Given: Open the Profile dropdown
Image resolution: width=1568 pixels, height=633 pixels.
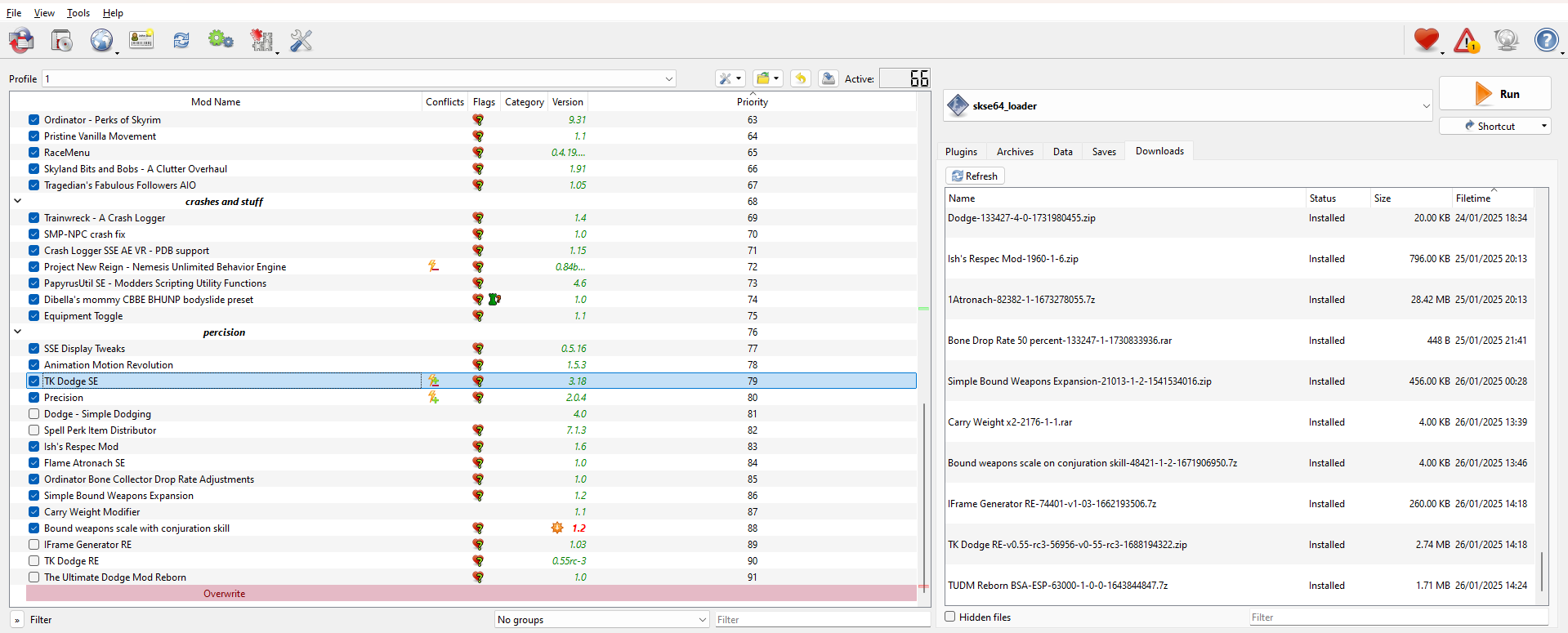Looking at the screenshot, I should tap(360, 78).
